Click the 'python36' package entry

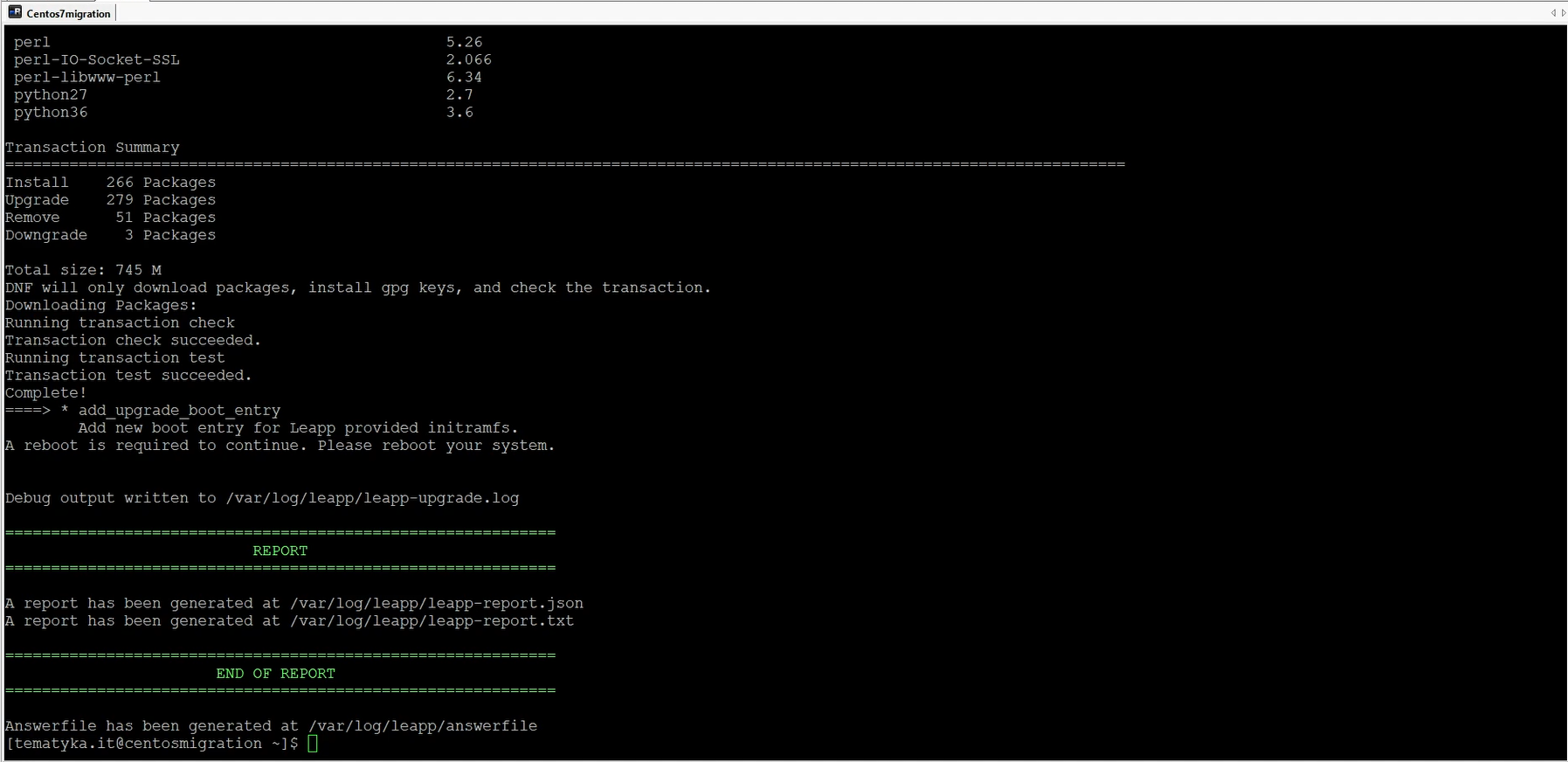pos(51,113)
